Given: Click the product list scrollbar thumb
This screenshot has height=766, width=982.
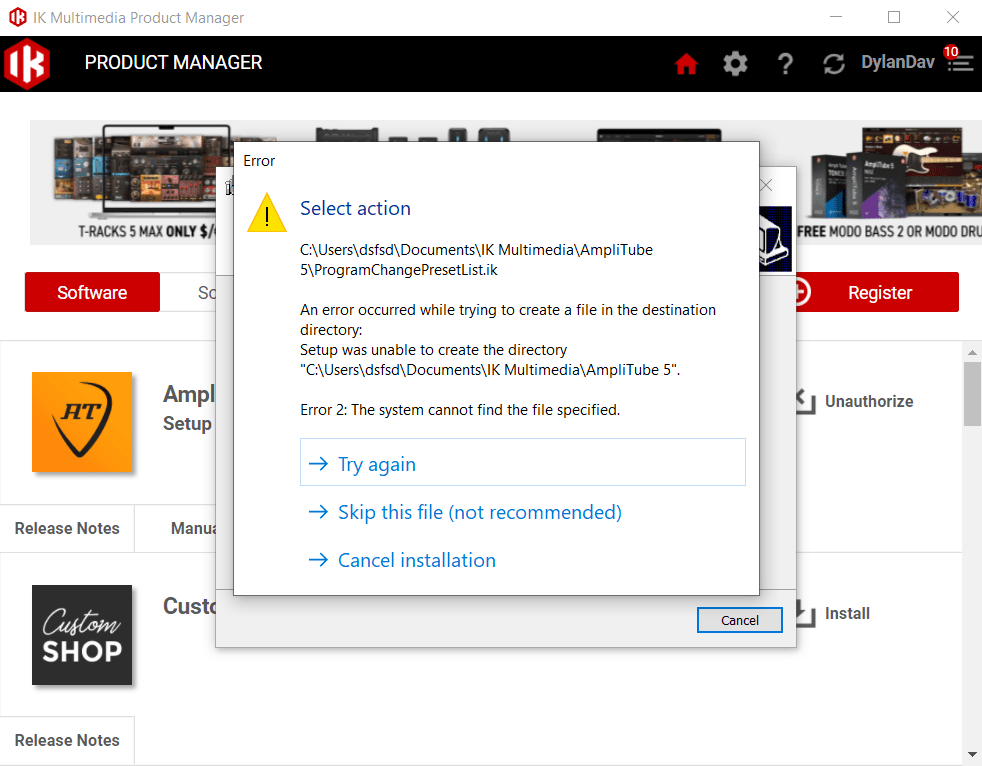Looking at the screenshot, I should pyautogui.click(x=972, y=394).
